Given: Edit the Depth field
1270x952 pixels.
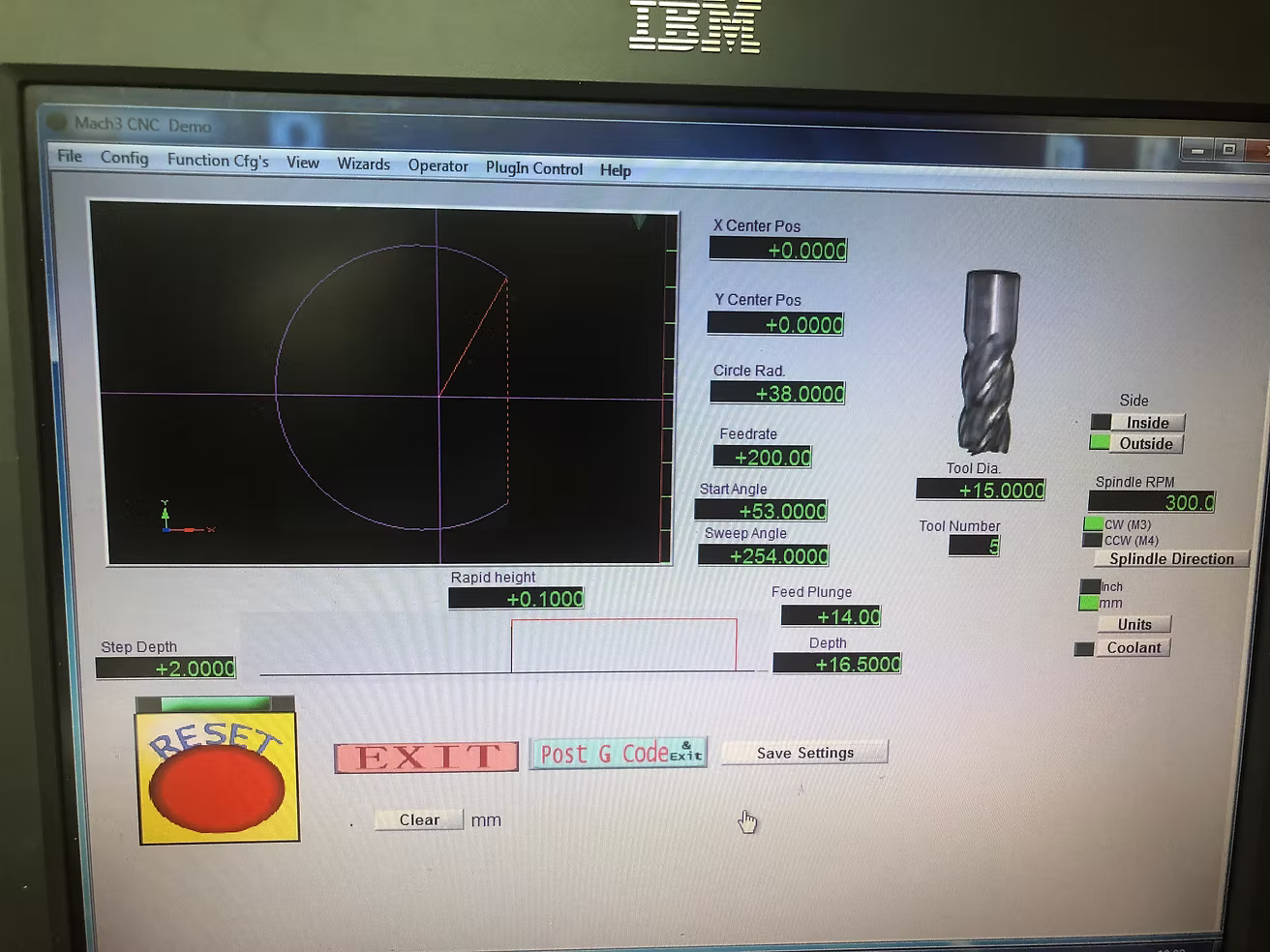Looking at the screenshot, I should tap(837, 664).
